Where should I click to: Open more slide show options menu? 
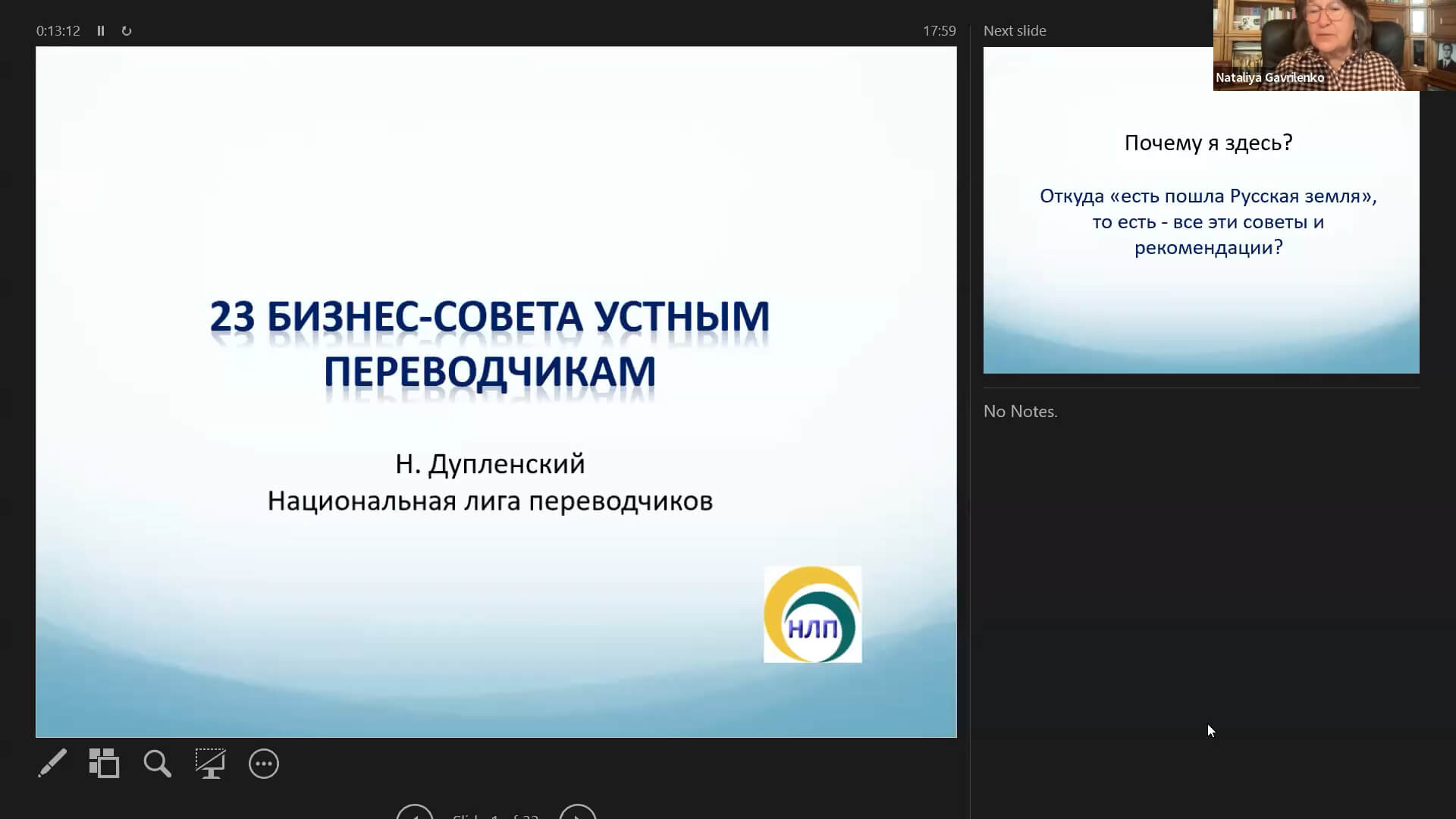(x=264, y=764)
